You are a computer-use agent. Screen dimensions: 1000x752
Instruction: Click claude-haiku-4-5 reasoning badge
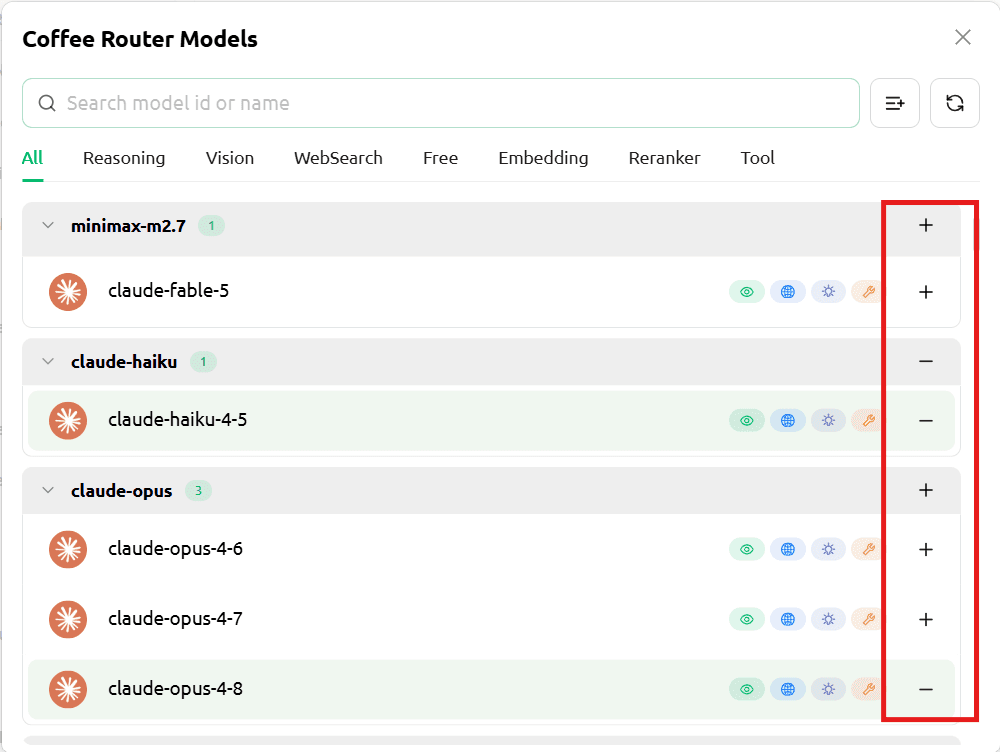(x=828, y=421)
